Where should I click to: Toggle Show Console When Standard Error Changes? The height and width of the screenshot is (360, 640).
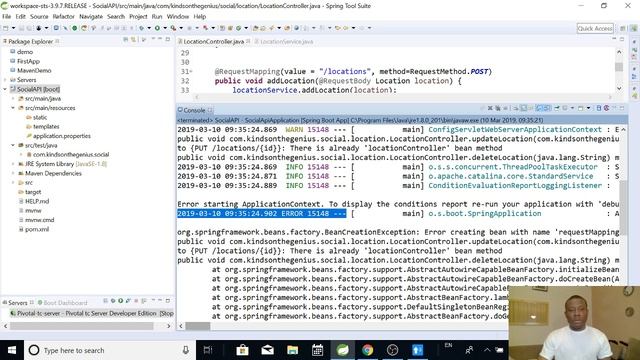(x=547, y=108)
